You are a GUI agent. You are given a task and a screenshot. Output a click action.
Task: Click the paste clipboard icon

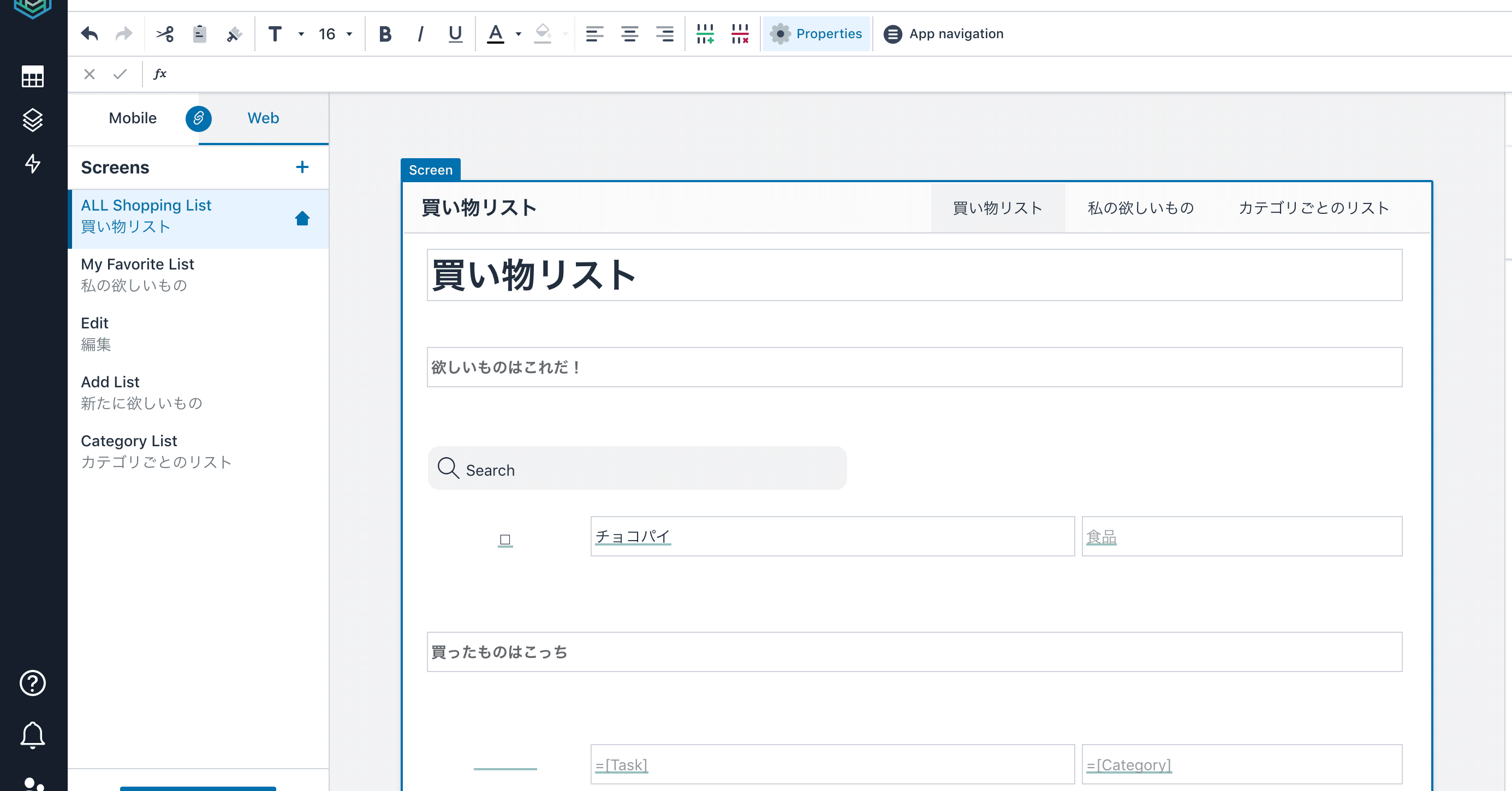pos(200,34)
